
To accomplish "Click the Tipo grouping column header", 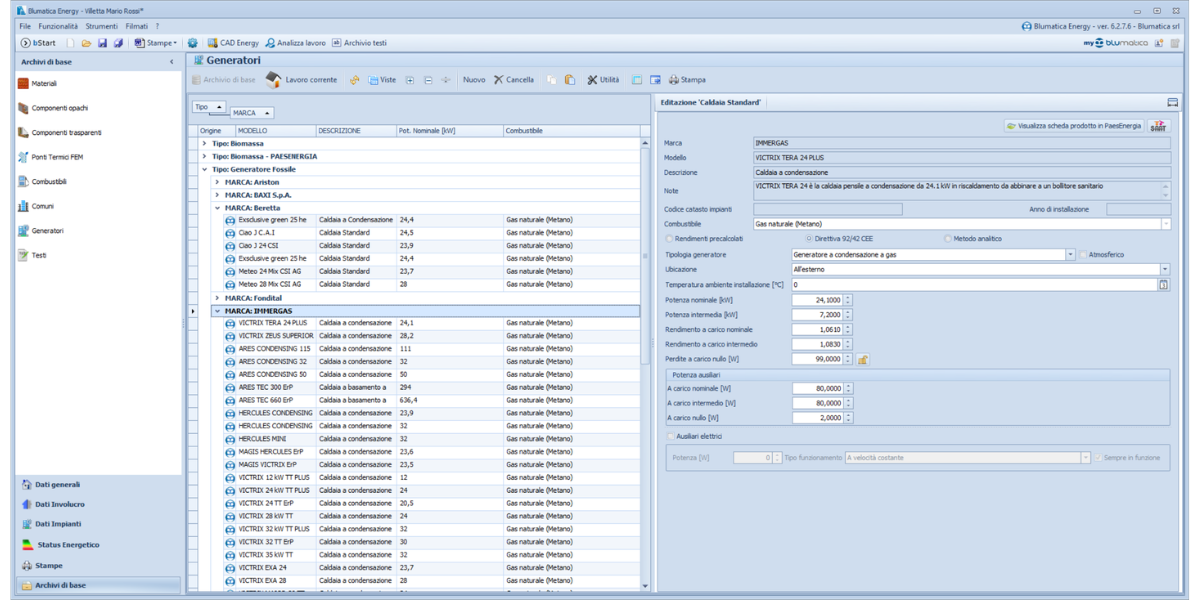I will coord(208,106).
